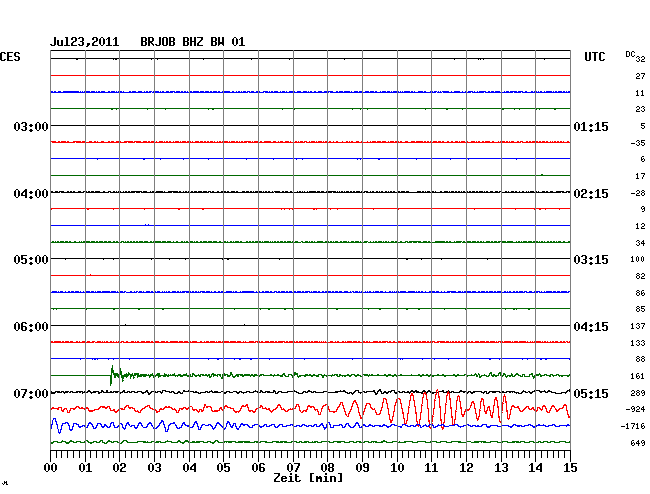Screen dimensions: 650x494
Task: Click the peak of the large red surface wave
Action: point(437,391)
